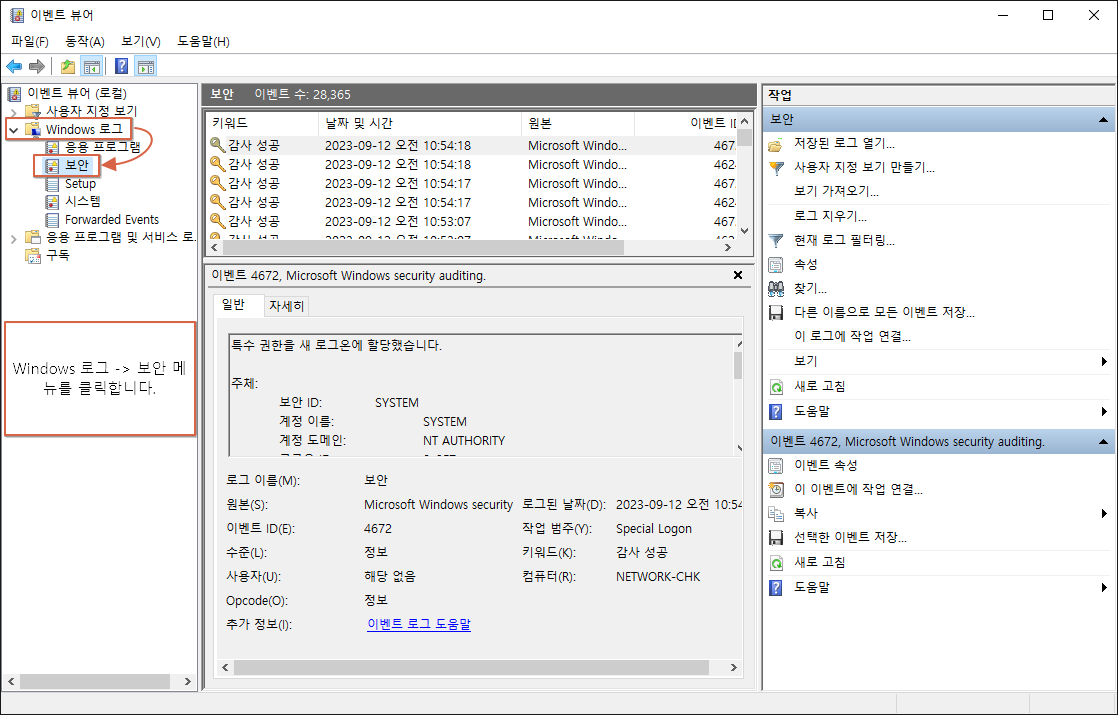This screenshot has width=1118, height=715.
Task: Click 보기 가져오기 action
Action: click(x=836, y=191)
